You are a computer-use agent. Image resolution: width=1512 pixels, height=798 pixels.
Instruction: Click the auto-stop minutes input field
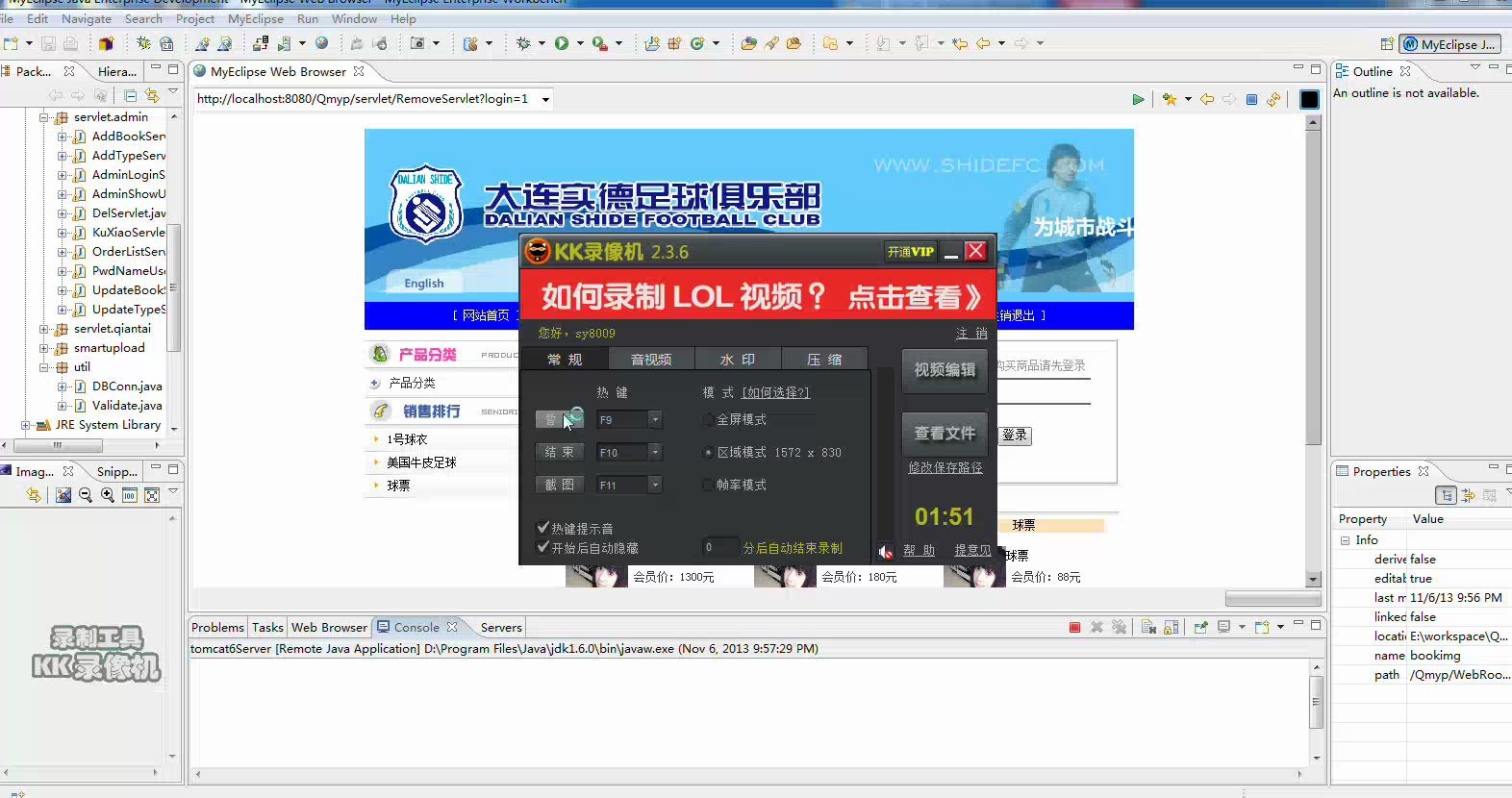[720, 547]
